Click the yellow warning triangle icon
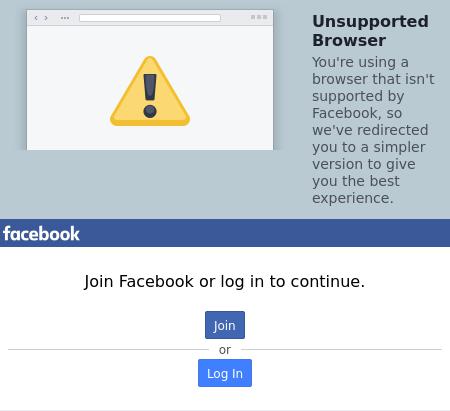 [x=150, y=91]
